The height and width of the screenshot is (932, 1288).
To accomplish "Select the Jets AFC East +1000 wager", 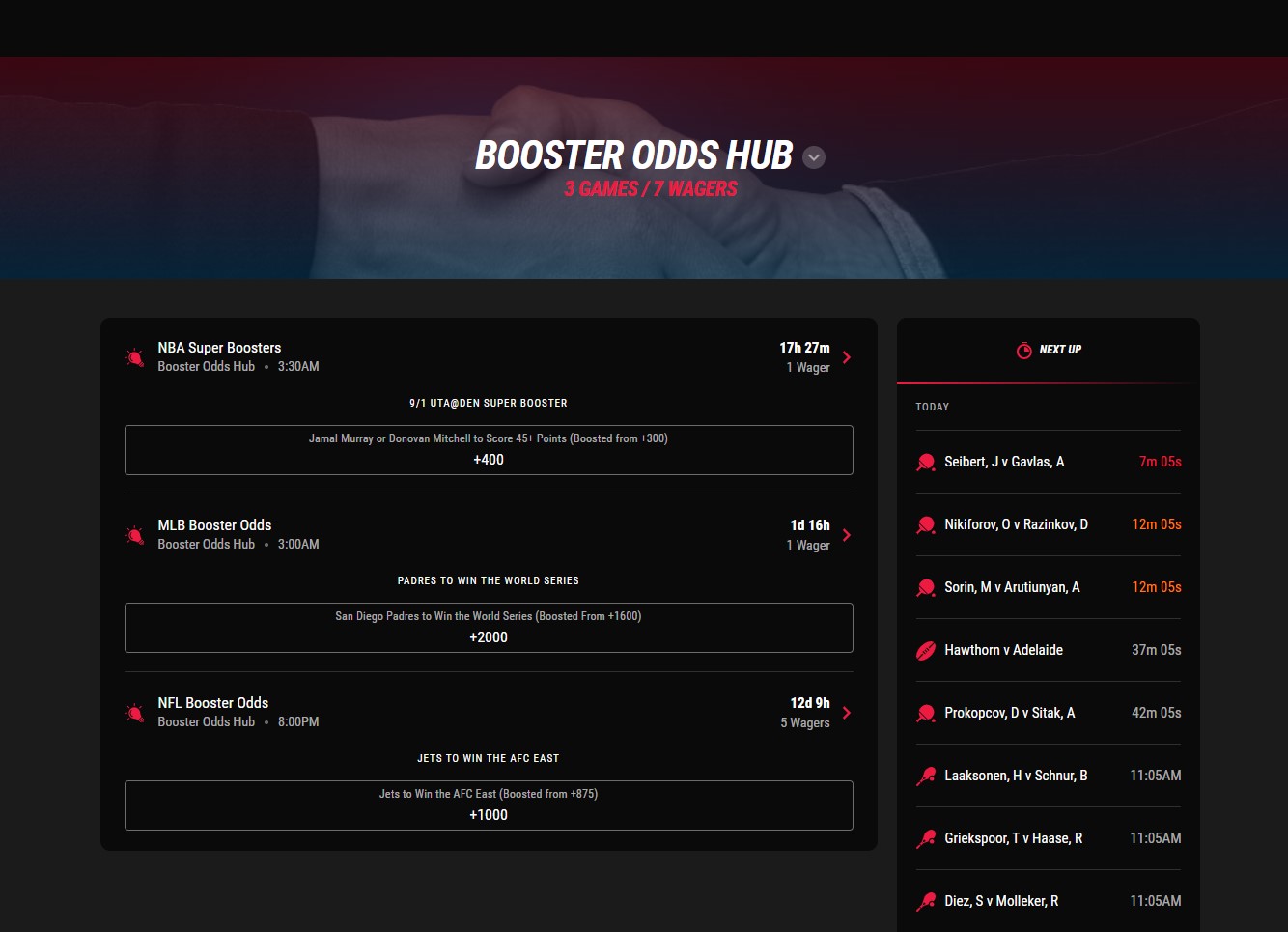I will (489, 805).
